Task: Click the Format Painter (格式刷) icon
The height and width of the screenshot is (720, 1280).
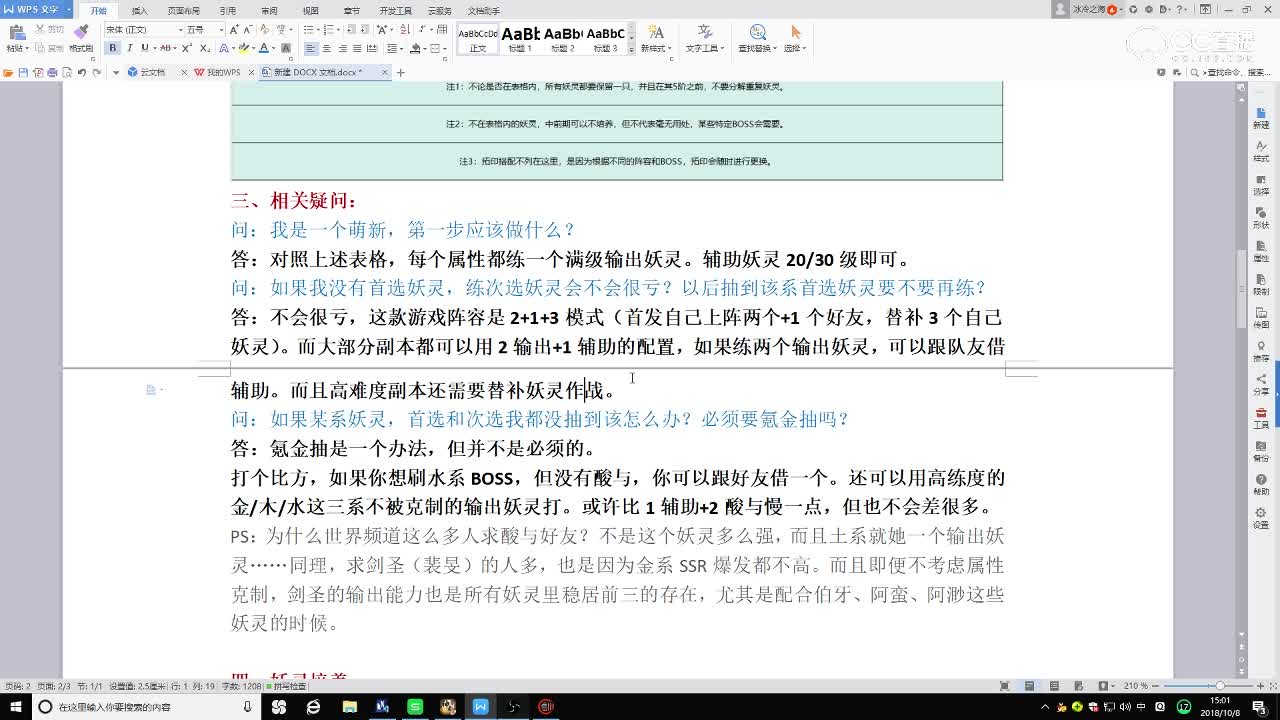Action: tap(81, 32)
